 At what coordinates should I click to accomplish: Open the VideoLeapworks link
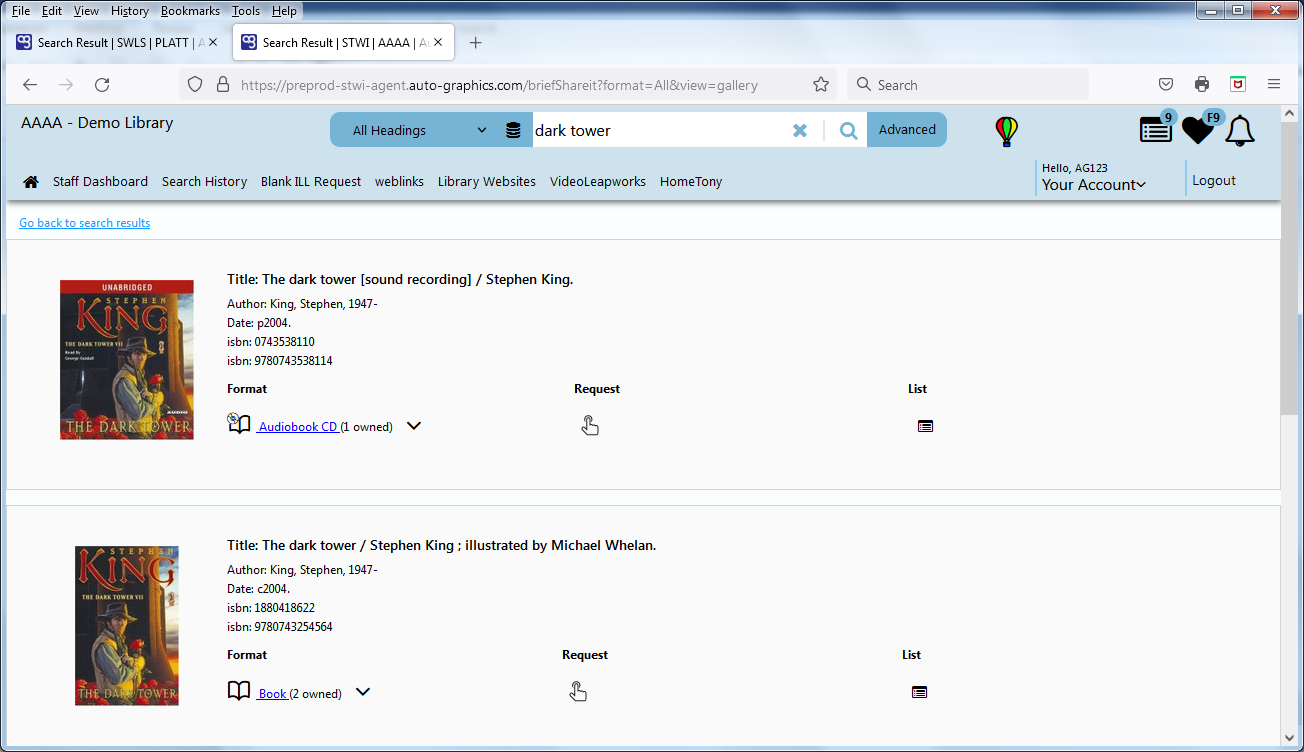[598, 182]
